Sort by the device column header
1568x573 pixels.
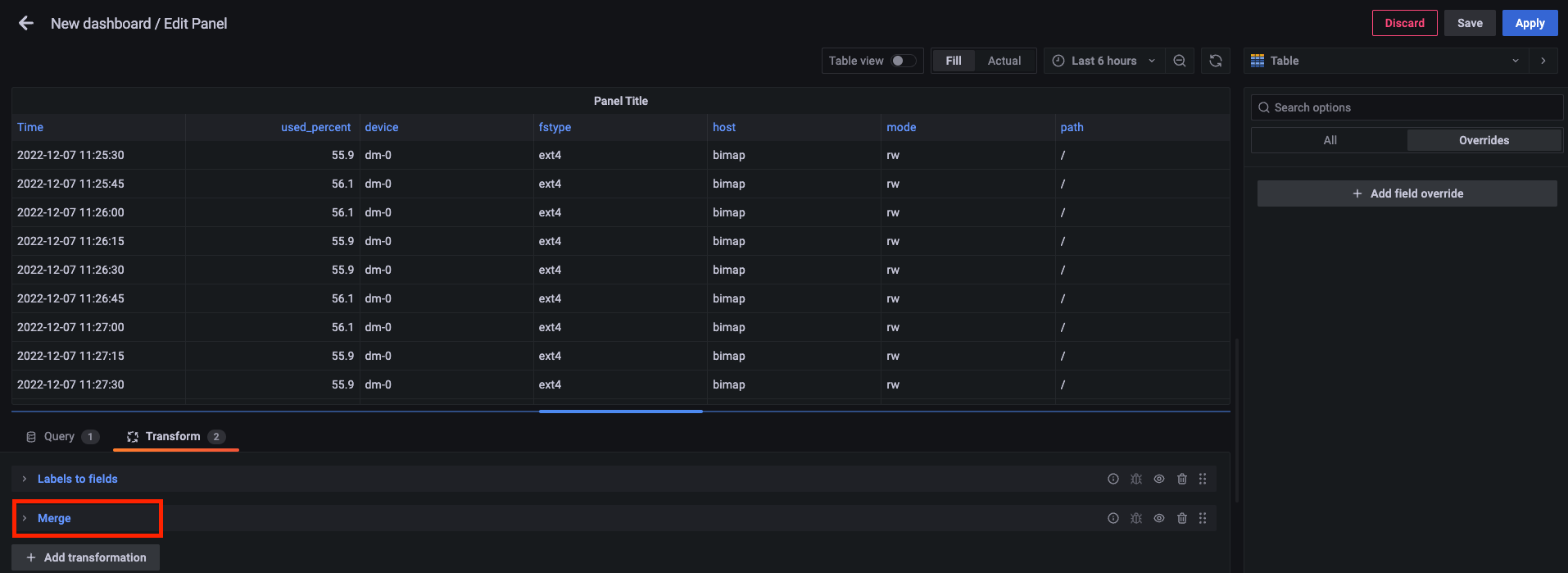[382, 127]
